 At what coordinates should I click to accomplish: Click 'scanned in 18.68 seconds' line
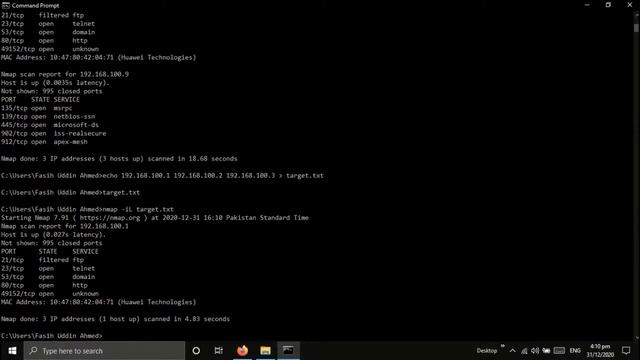pos(119,158)
